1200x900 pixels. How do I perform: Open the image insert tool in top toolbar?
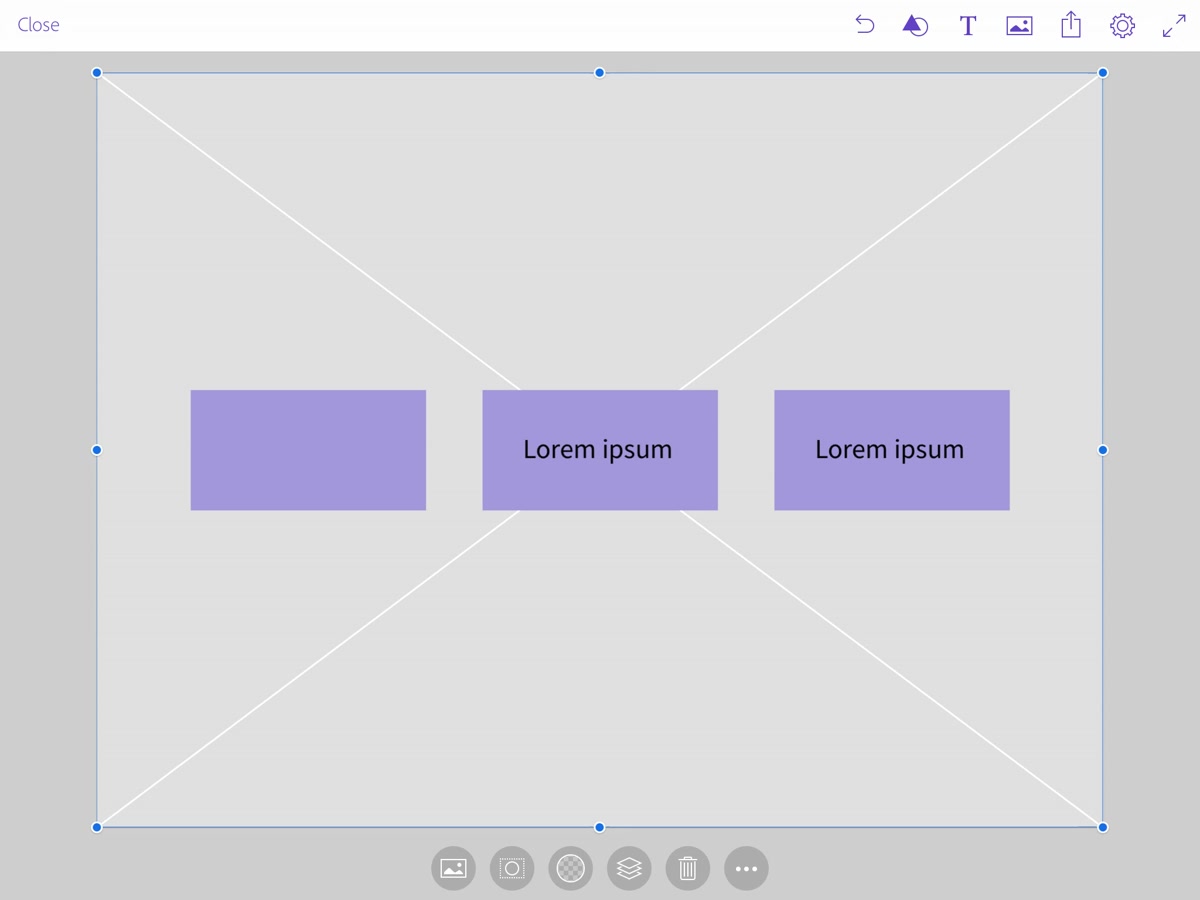1019,26
